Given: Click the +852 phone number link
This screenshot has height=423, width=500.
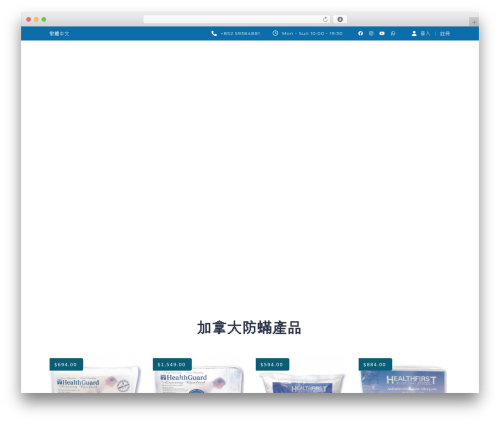Looking at the screenshot, I should (x=240, y=33).
